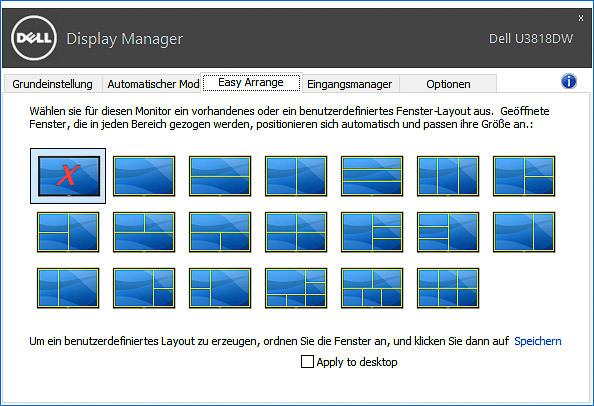594x406 pixels.
Task: Open the Eingangsmanager tab
Action: 349,84
